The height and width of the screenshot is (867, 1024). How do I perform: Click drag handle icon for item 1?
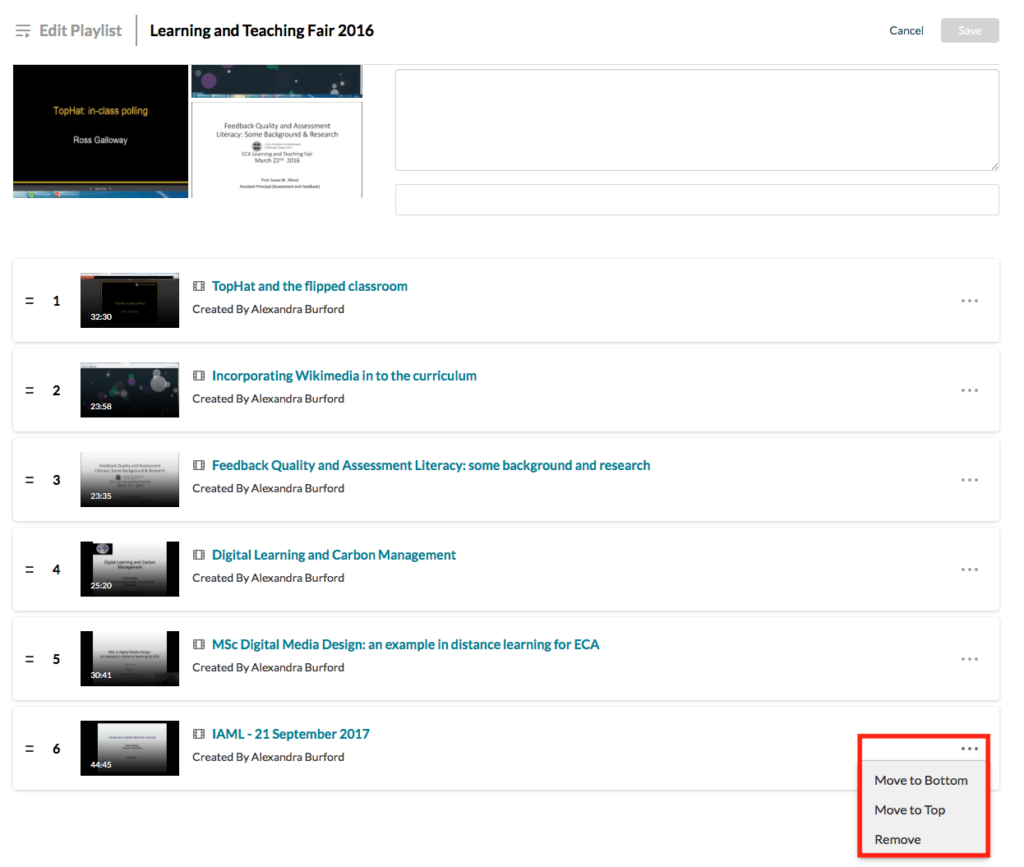click(x=29, y=301)
